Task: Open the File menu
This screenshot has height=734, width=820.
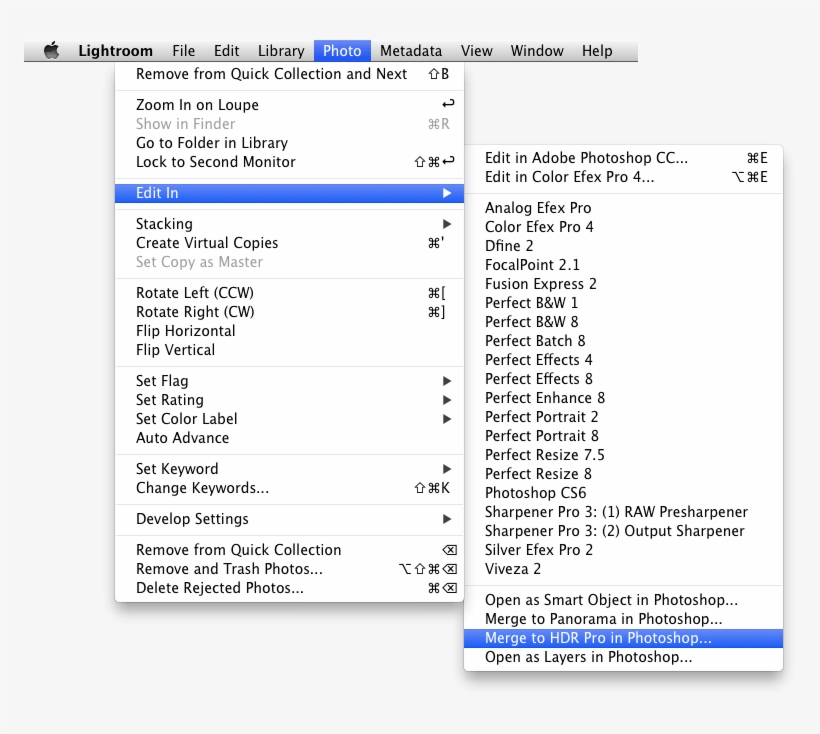Action: click(184, 51)
